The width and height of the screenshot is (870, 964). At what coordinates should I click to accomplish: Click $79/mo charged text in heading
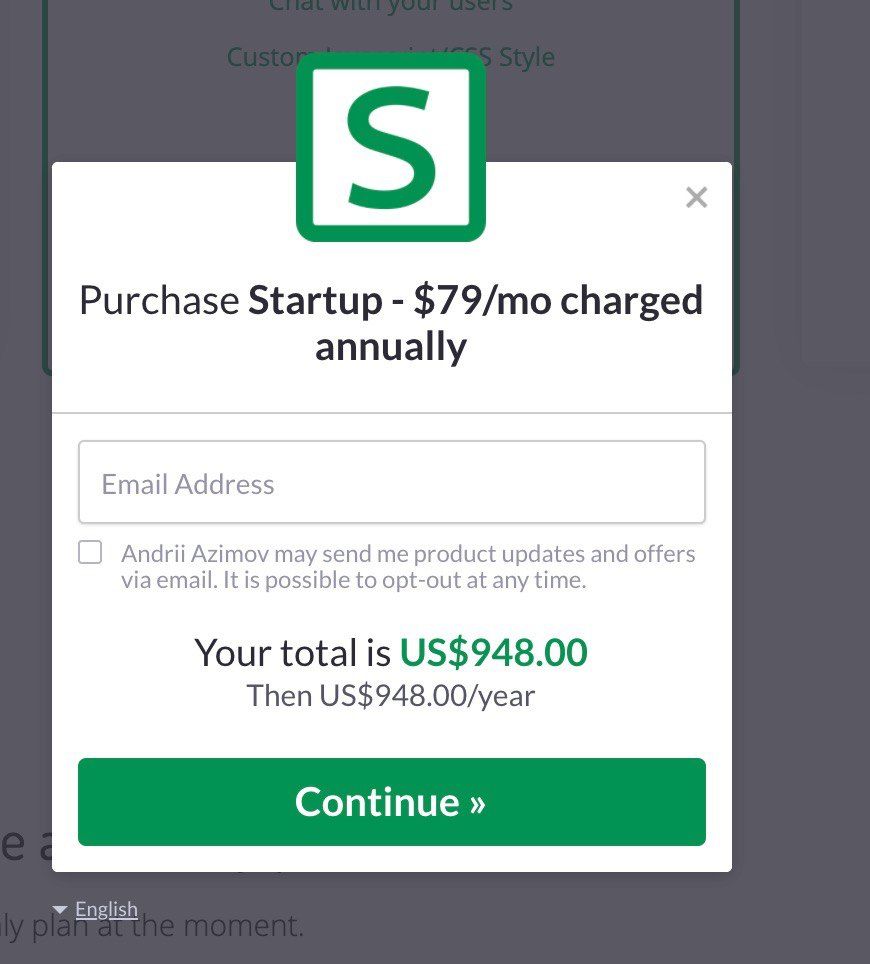pos(558,300)
